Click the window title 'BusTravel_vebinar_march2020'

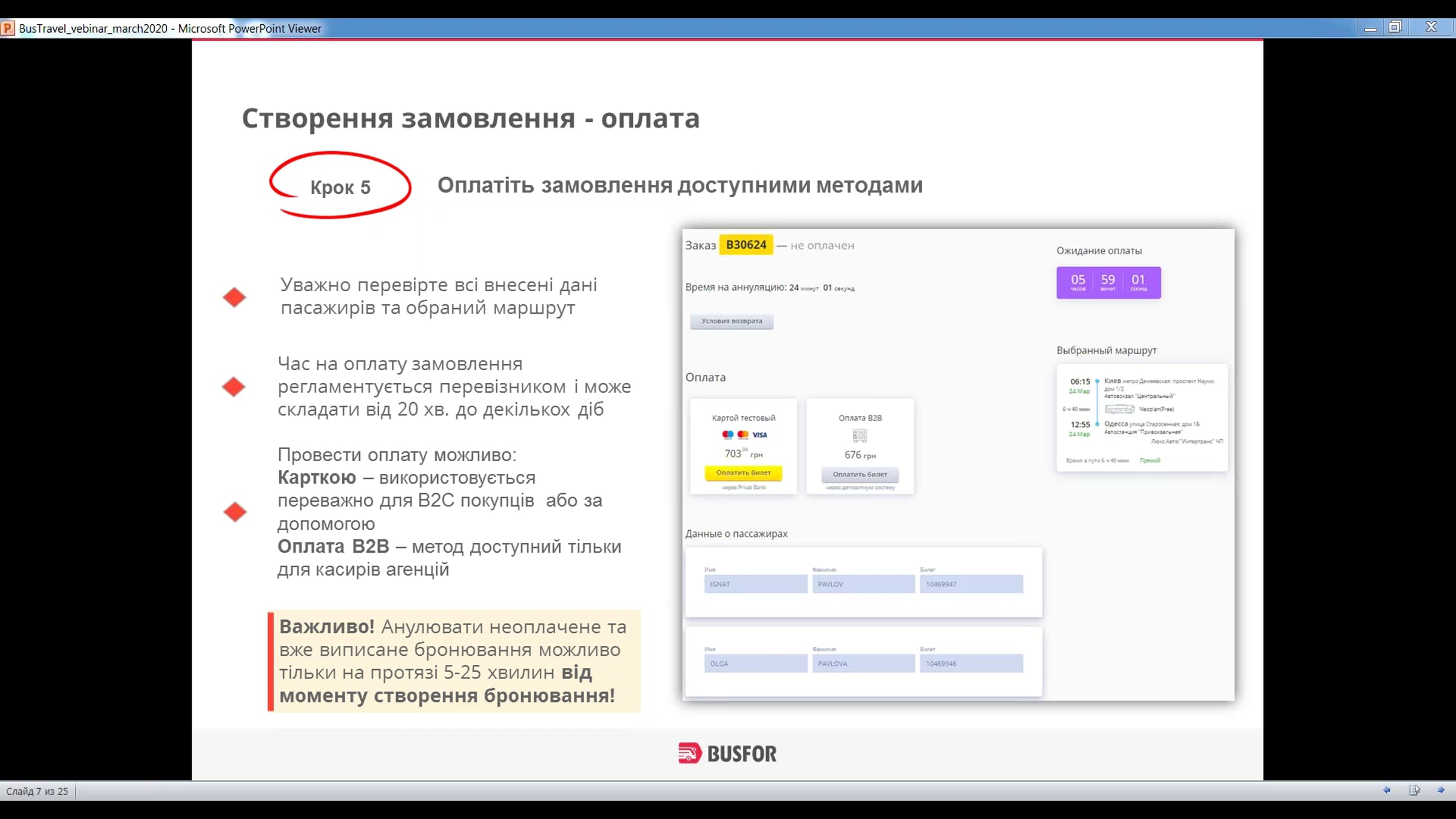coord(93,29)
